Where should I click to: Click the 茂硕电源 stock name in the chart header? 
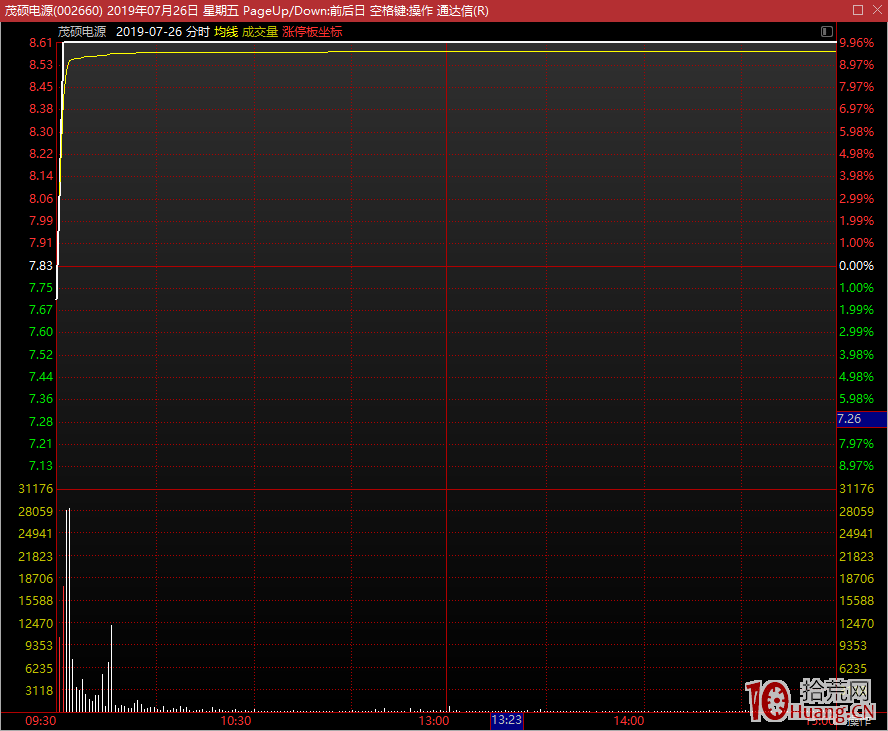click(x=82, y=32)
